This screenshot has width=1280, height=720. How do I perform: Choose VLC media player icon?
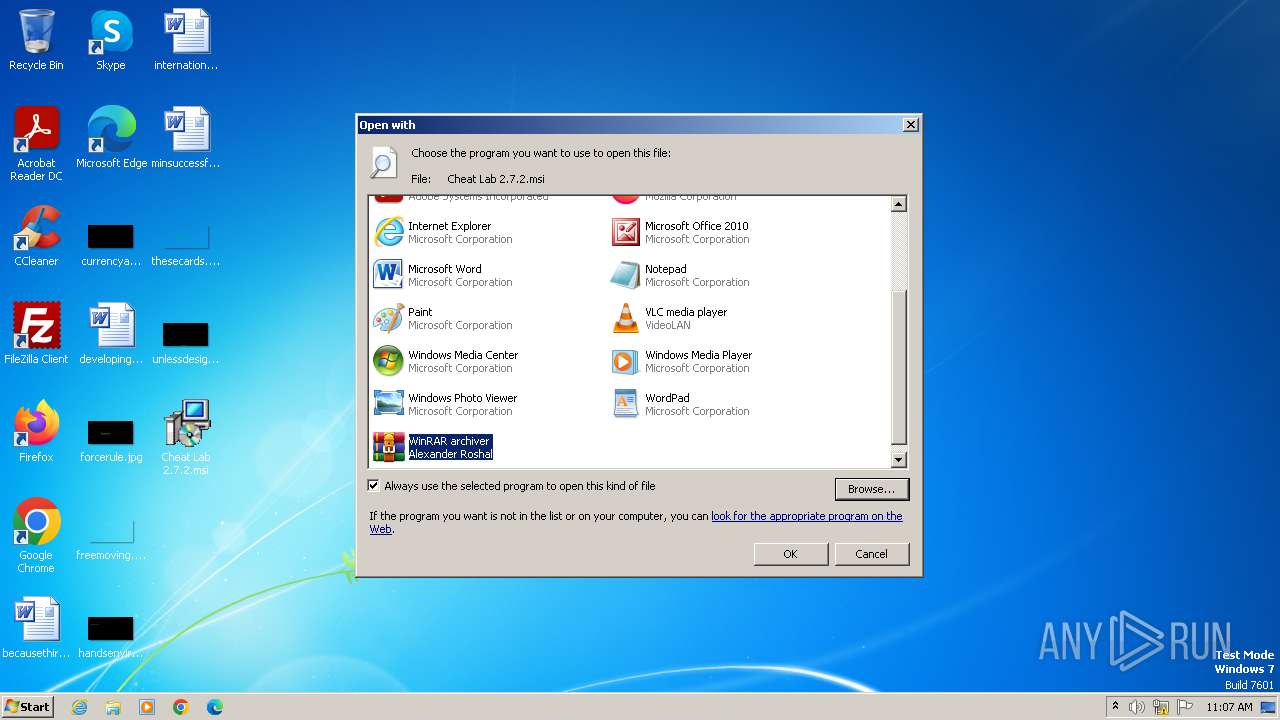(x=625, y=318)
